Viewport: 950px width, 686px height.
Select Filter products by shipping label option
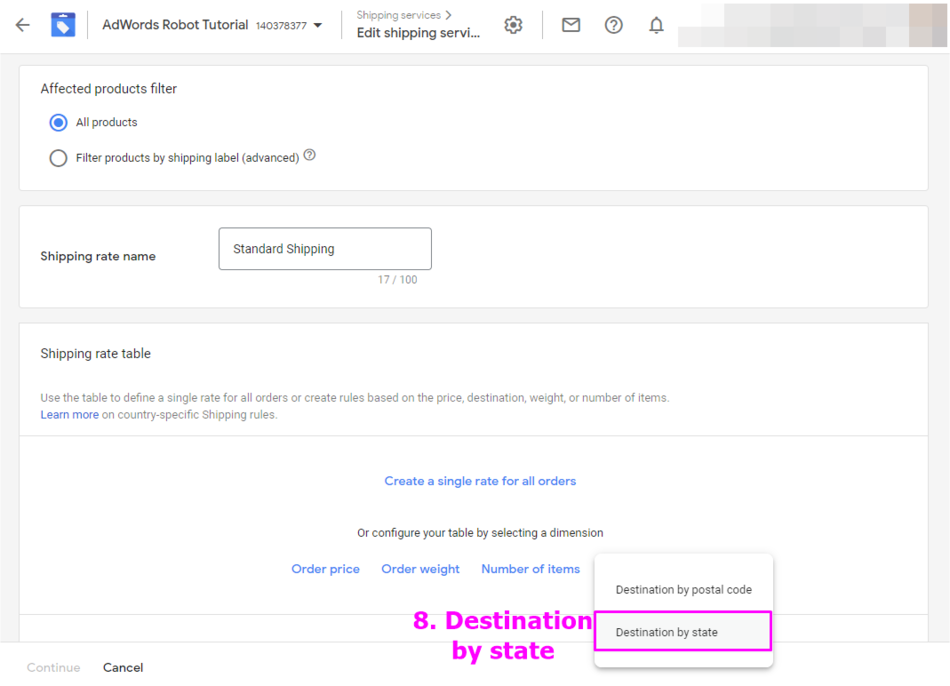pyautogui.click(x=58, y=158)
